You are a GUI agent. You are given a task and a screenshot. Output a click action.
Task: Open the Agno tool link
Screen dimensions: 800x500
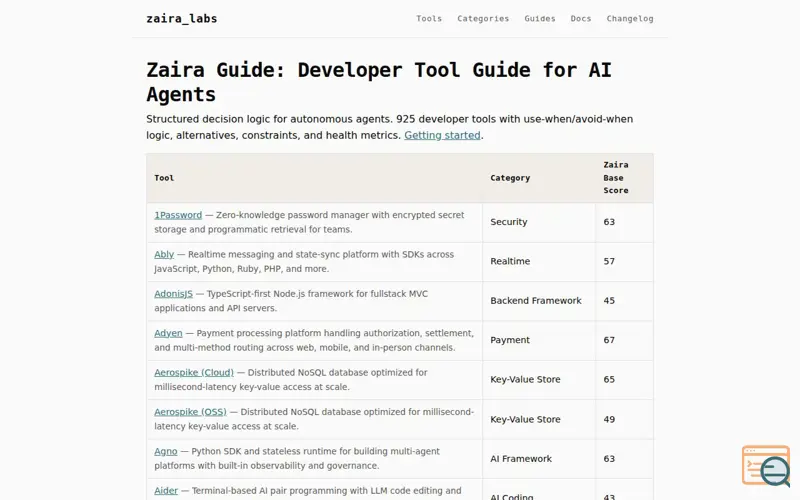tap(166, 451)
